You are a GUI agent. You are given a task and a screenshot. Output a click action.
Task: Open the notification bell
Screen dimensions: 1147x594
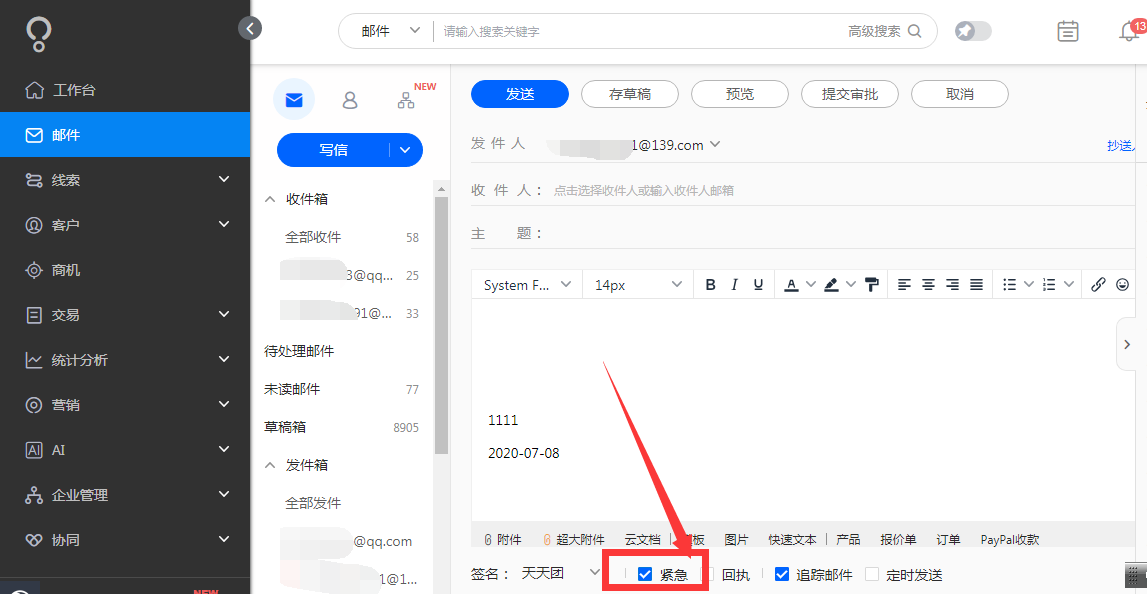pos(1128,31)
